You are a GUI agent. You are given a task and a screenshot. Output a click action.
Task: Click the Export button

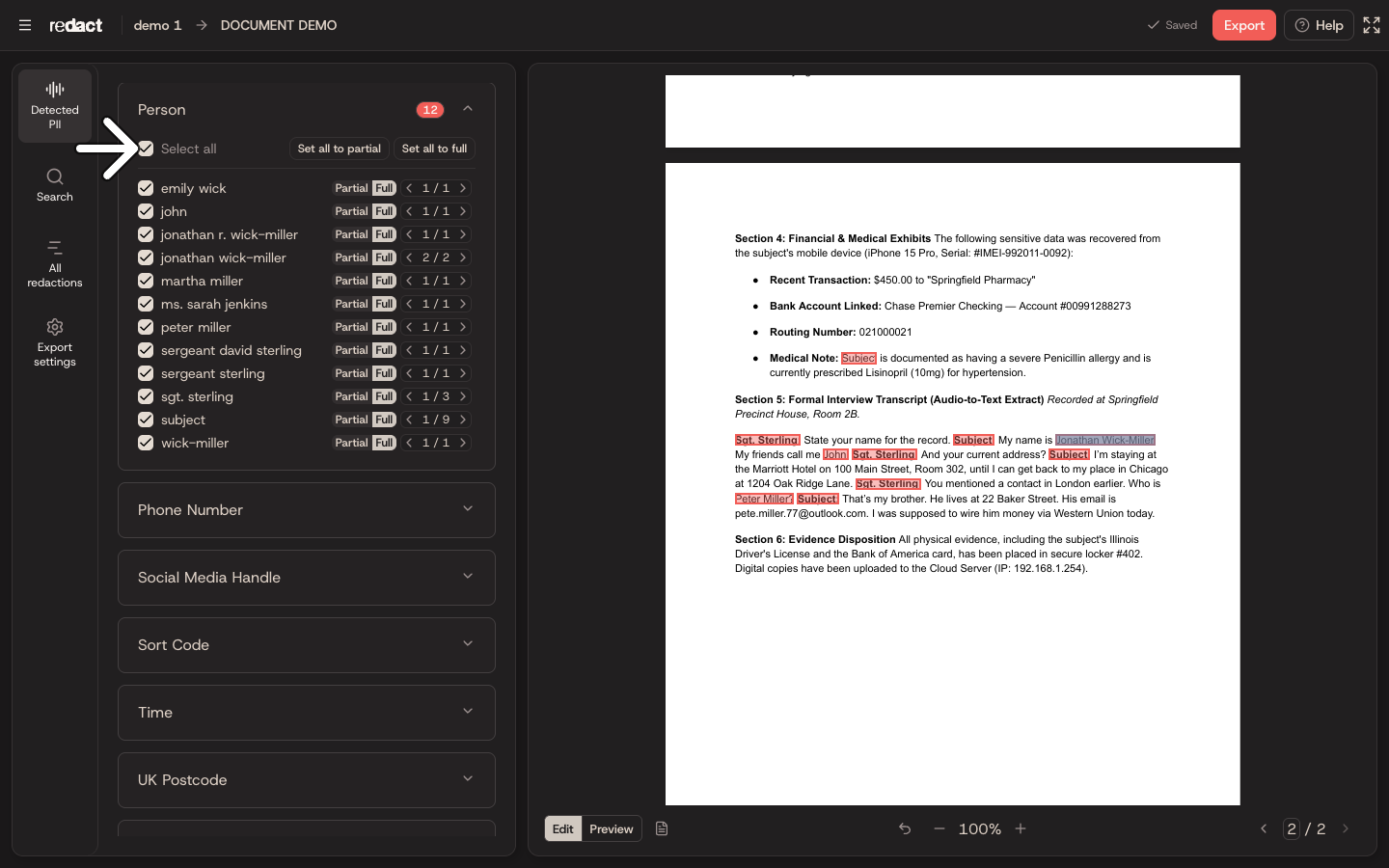coord(1244,25)
